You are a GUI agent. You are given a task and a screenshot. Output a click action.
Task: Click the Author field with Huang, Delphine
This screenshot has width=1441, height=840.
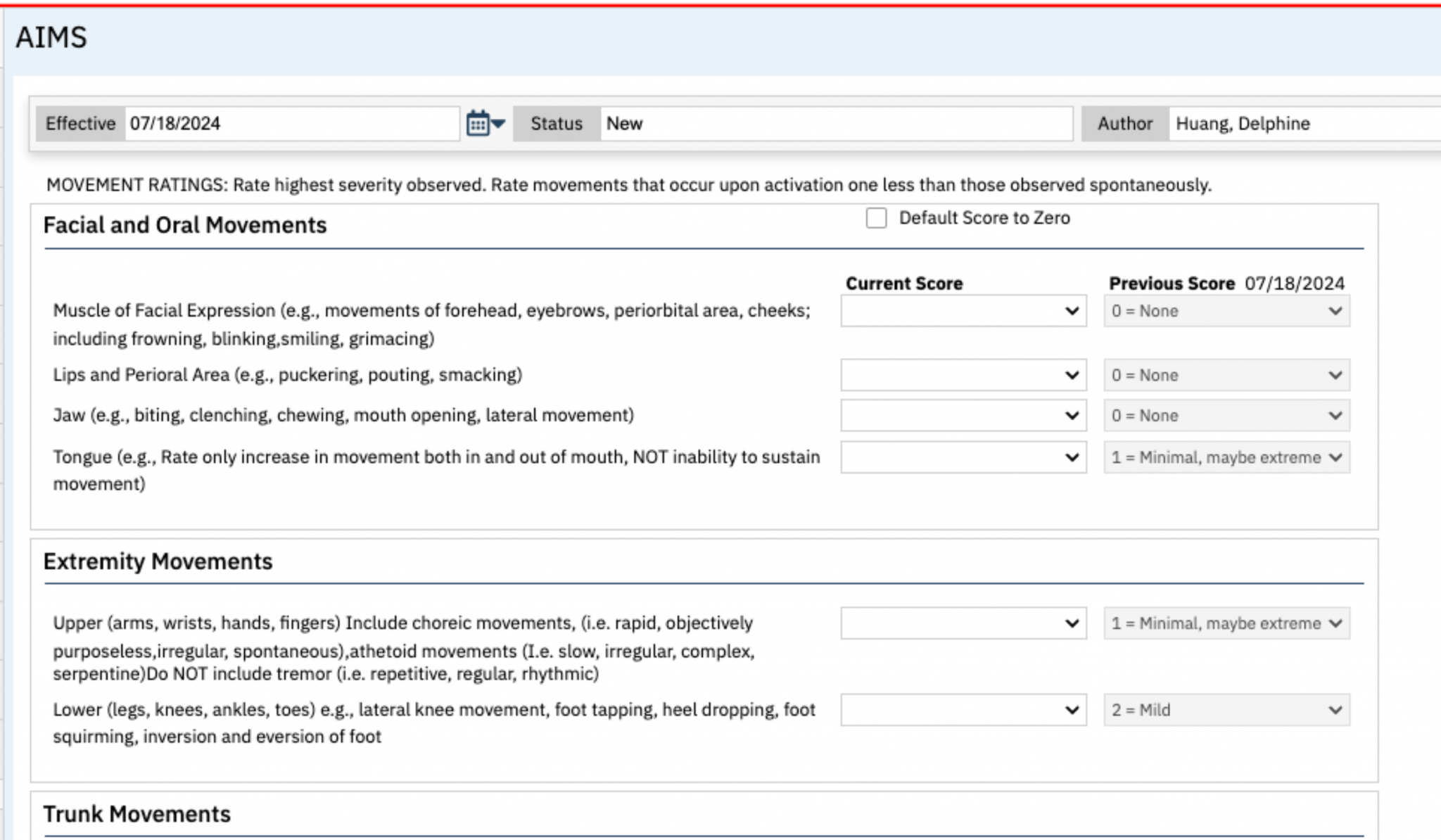tap(1303, 124)
